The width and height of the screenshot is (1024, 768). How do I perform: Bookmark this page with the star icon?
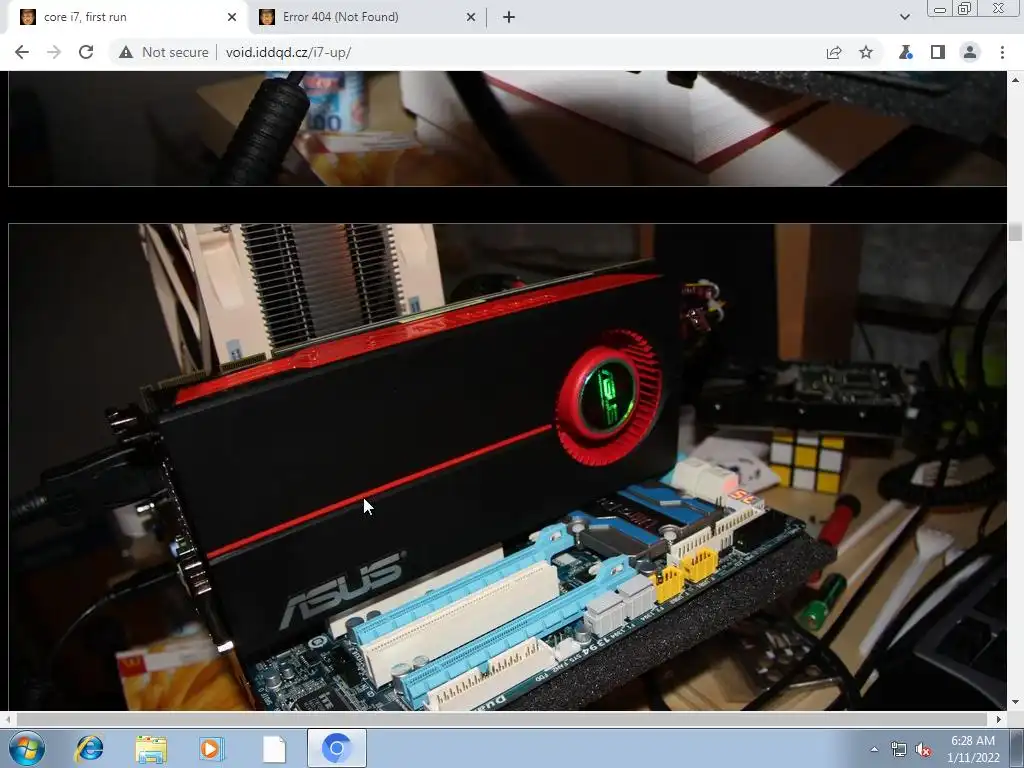(x=866, y=52)
